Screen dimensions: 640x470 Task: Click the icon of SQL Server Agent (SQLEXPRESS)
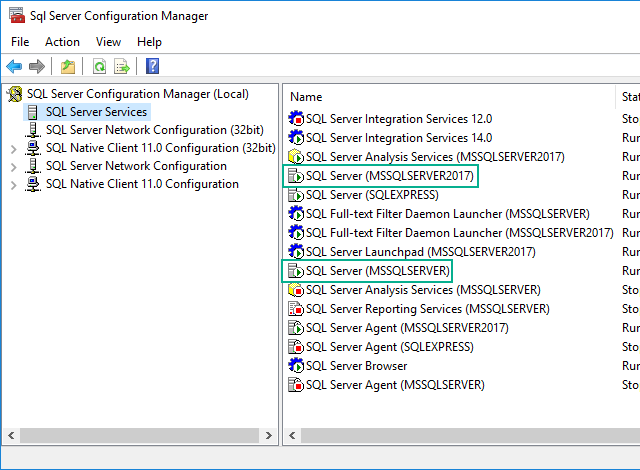296,347
